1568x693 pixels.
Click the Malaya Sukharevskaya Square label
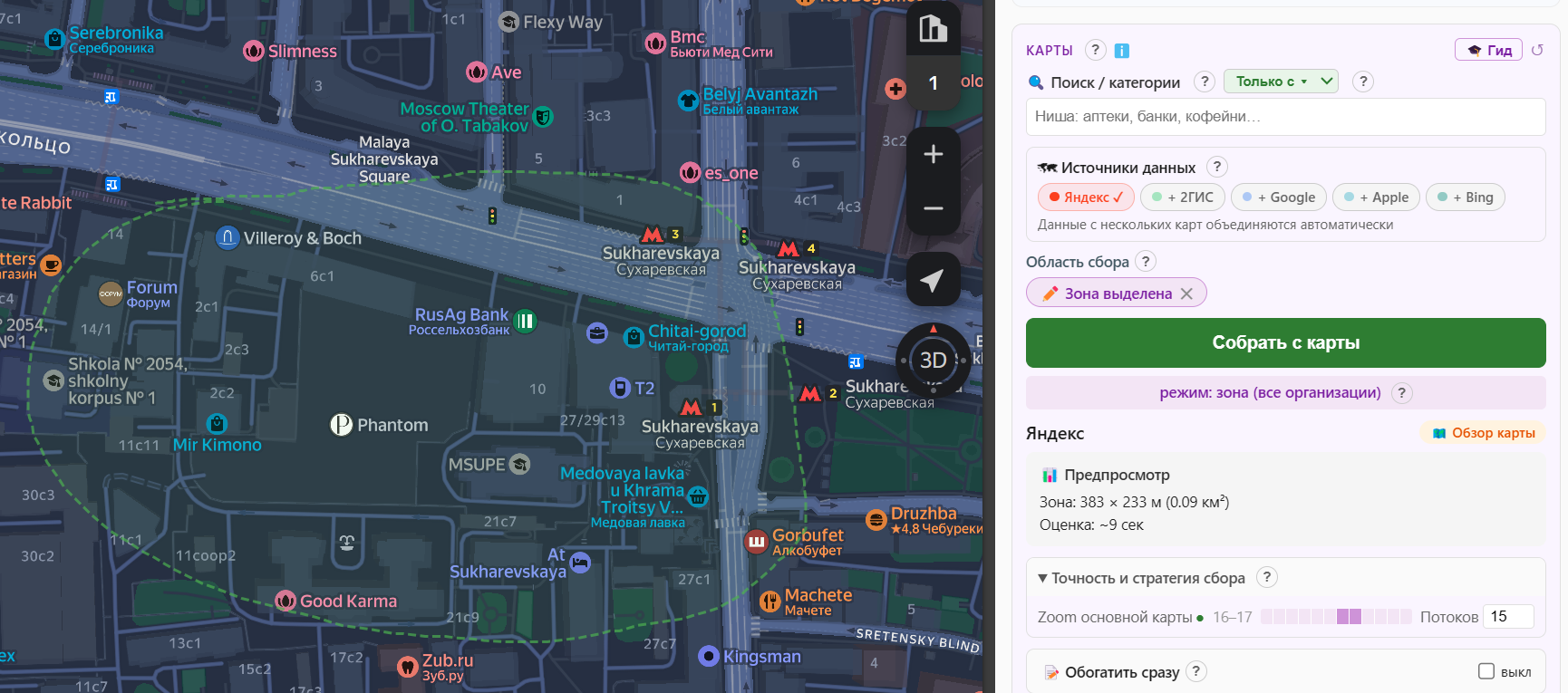pos(384,159)
